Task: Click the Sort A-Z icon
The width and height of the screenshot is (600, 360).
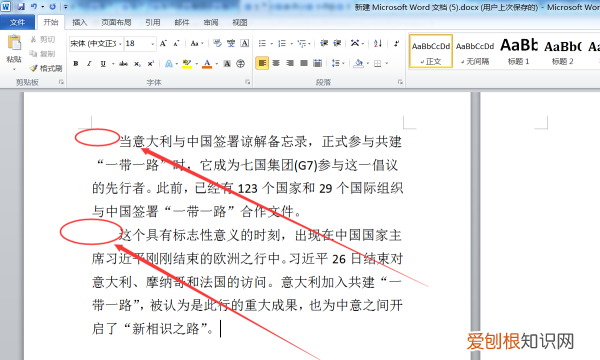Action: pos(378,43)
